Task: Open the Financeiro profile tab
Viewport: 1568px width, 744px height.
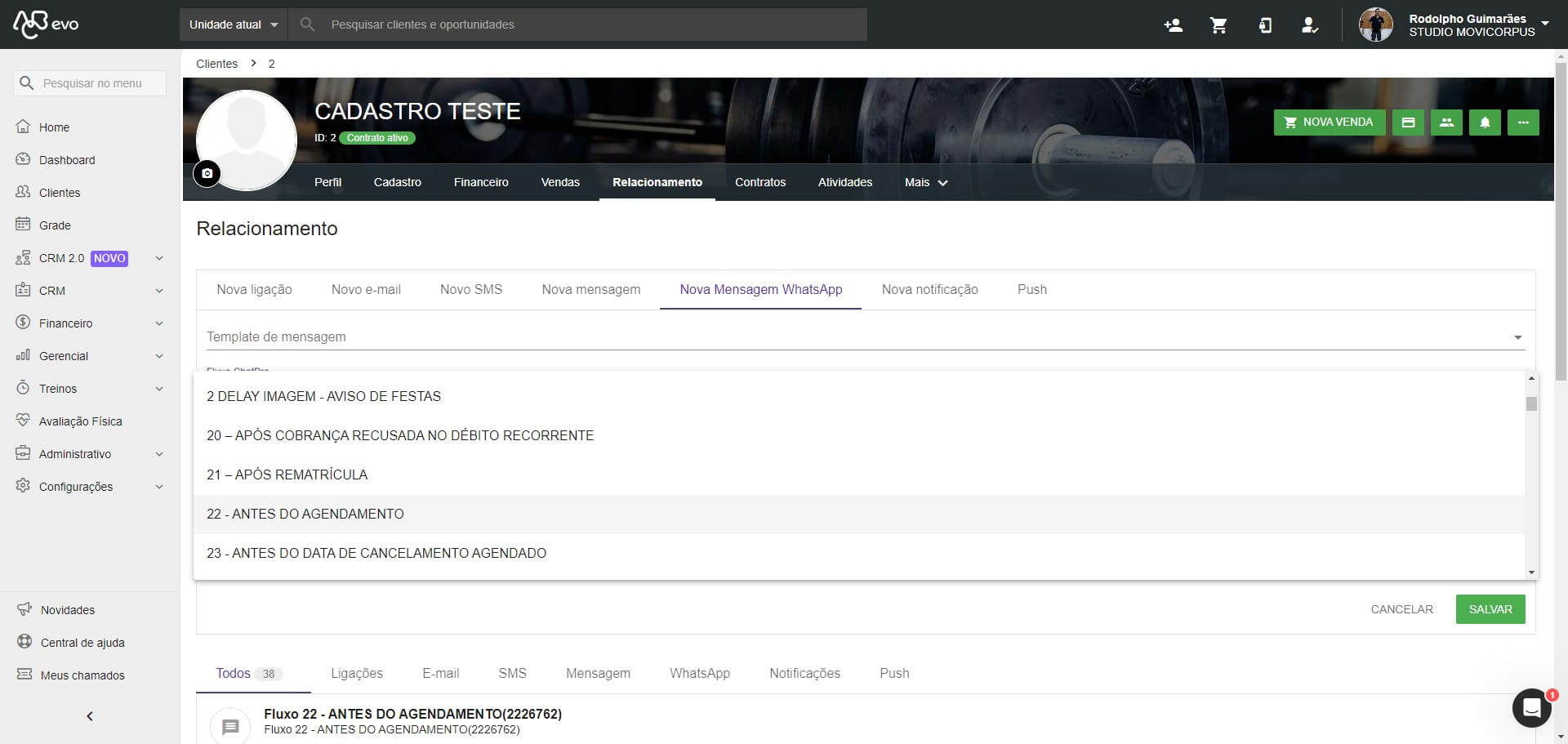Action: pos(481,182)
